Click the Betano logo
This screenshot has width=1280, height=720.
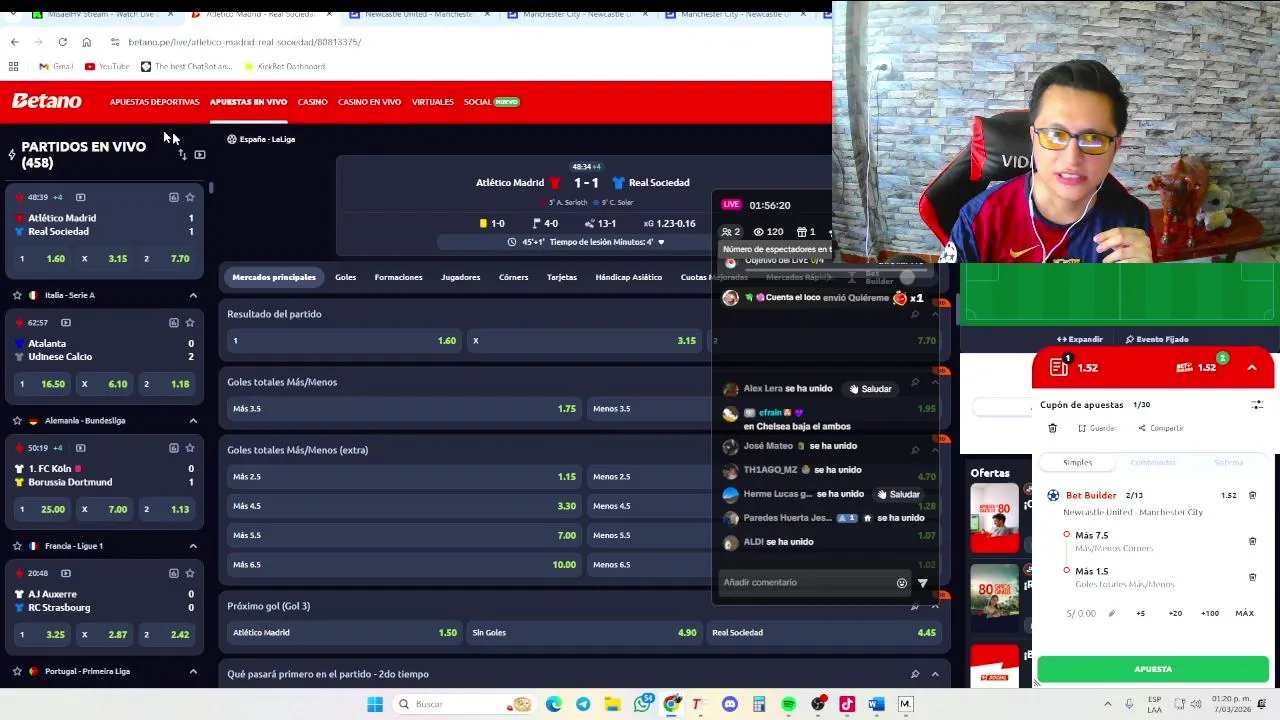tap(46, 101)
